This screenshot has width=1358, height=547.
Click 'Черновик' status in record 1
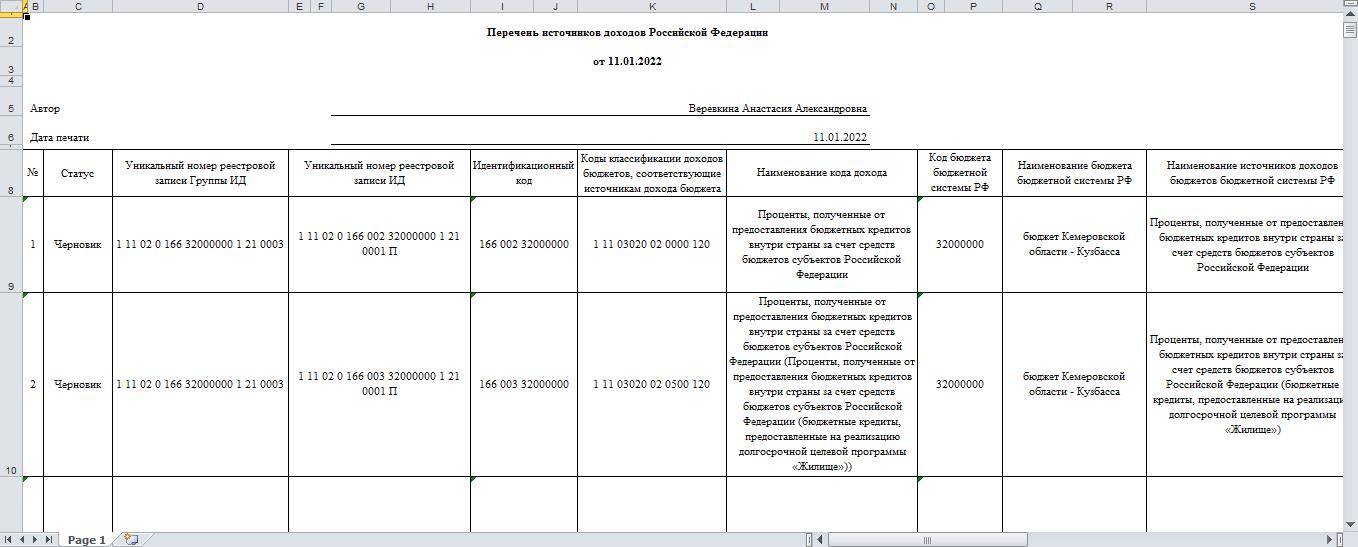point(78,244)
